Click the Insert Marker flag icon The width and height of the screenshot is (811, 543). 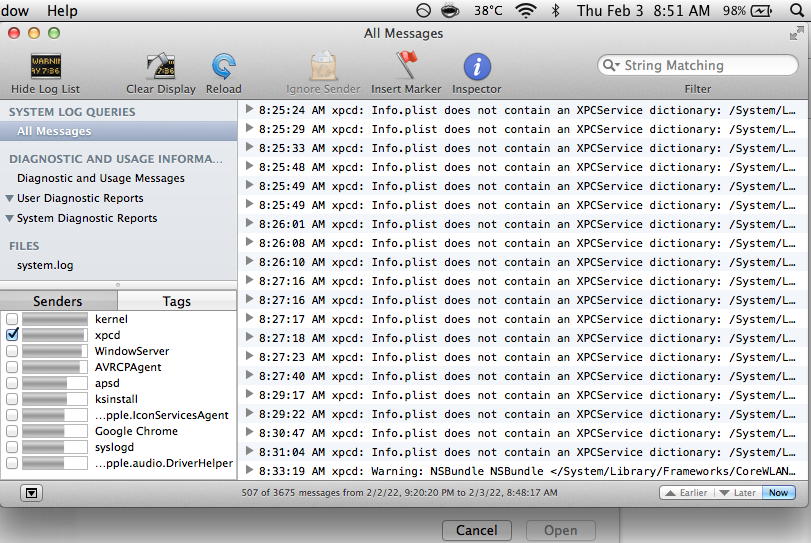point(407,65)
